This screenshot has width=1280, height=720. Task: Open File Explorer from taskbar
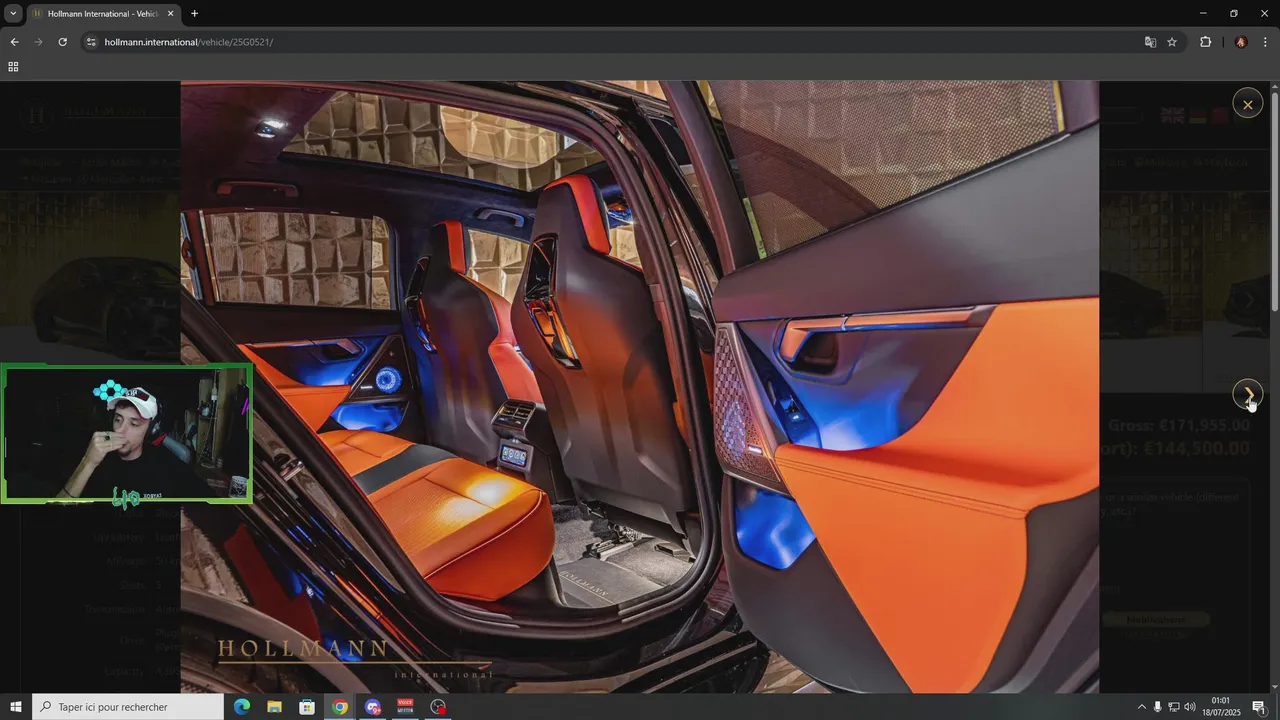(x=274, y=707)
